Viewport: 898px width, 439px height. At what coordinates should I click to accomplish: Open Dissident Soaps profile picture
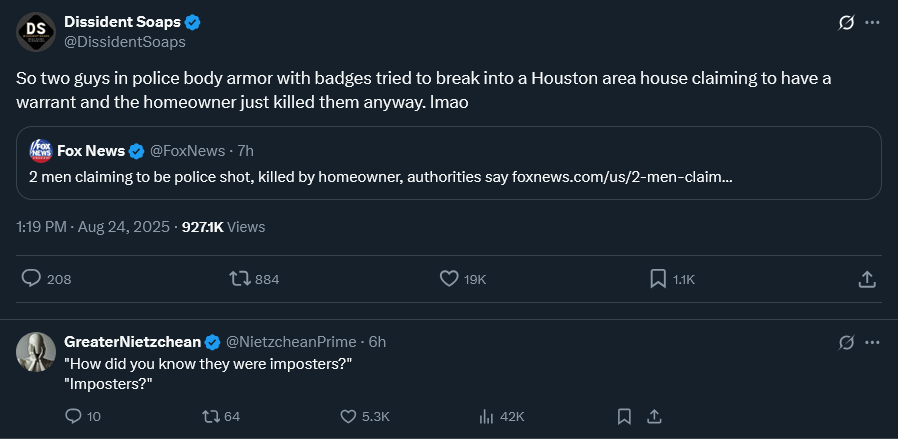pos(36,32)
